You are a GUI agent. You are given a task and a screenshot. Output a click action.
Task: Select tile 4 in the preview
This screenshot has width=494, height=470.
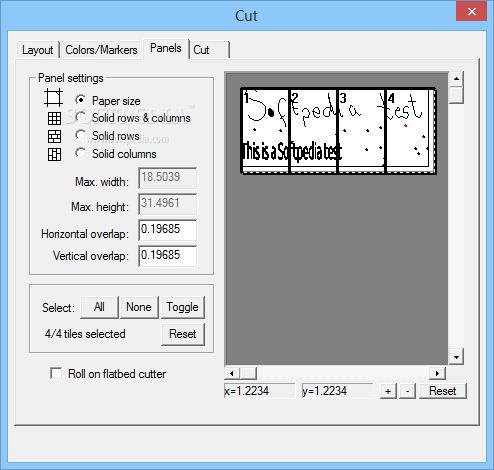point(410,130)
